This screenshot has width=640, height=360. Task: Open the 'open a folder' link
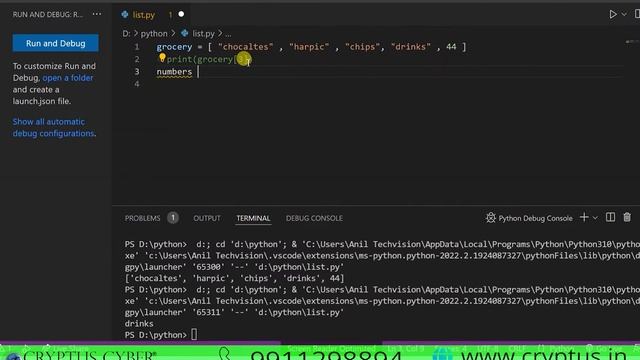68,78
